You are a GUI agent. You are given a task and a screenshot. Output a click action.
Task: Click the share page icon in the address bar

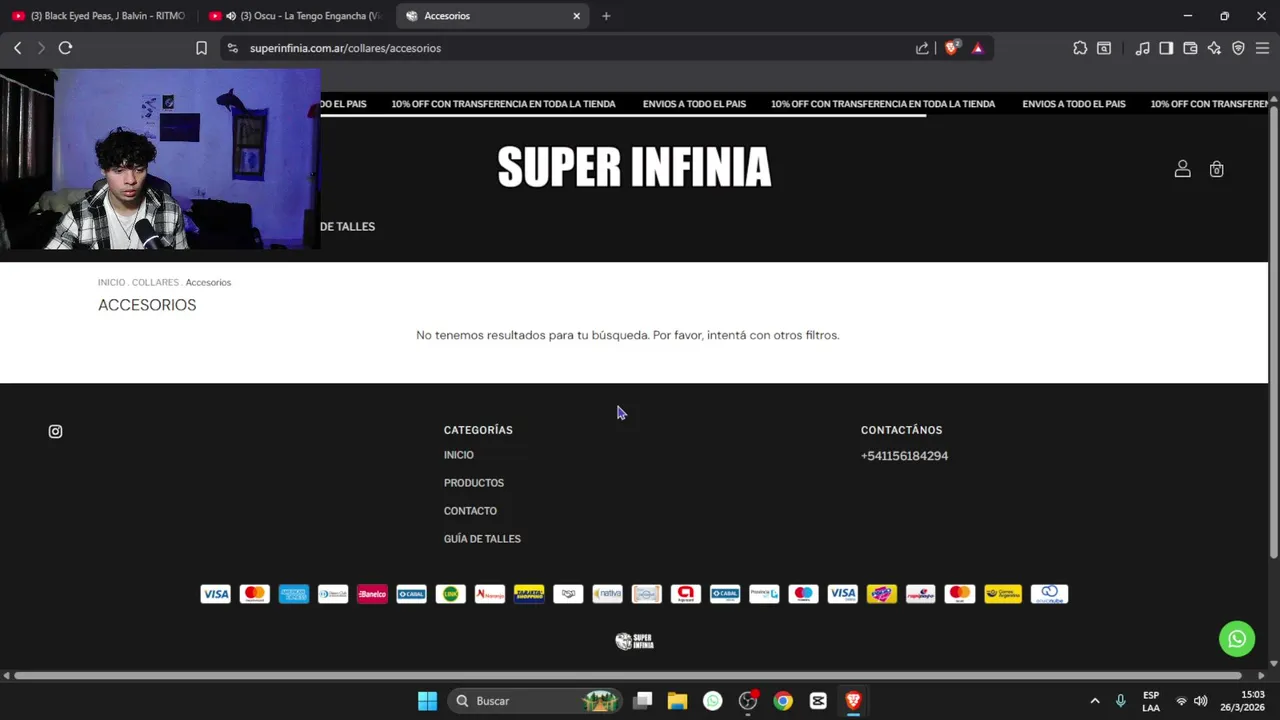tap(922, 48)
